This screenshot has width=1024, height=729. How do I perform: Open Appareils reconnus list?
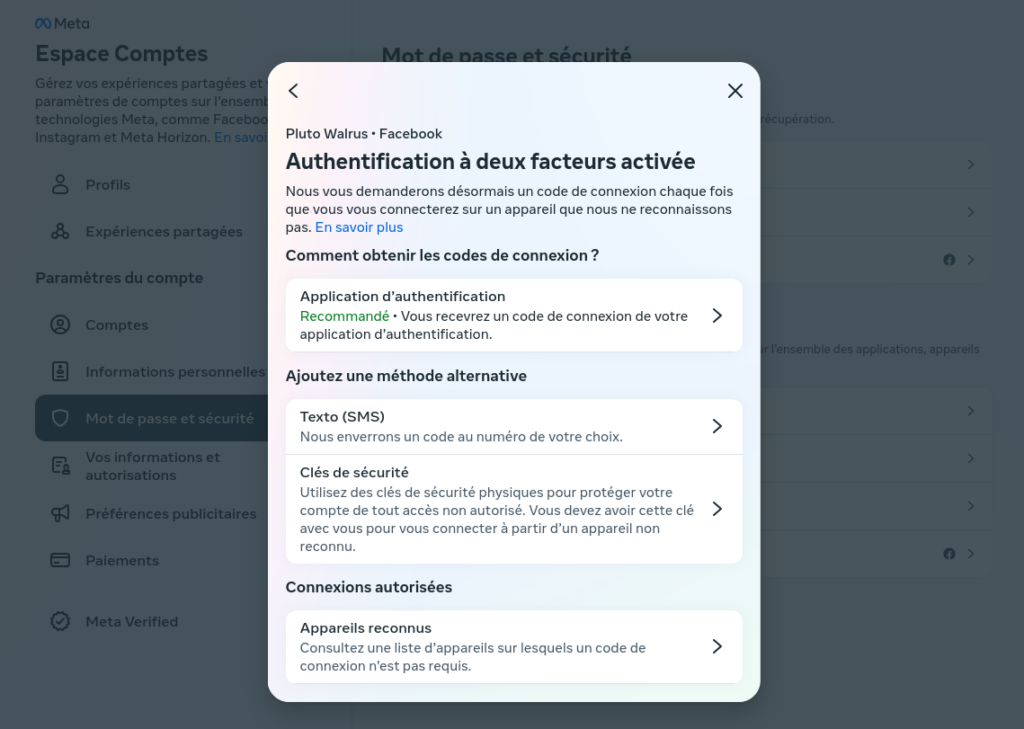tap(514, 647)
